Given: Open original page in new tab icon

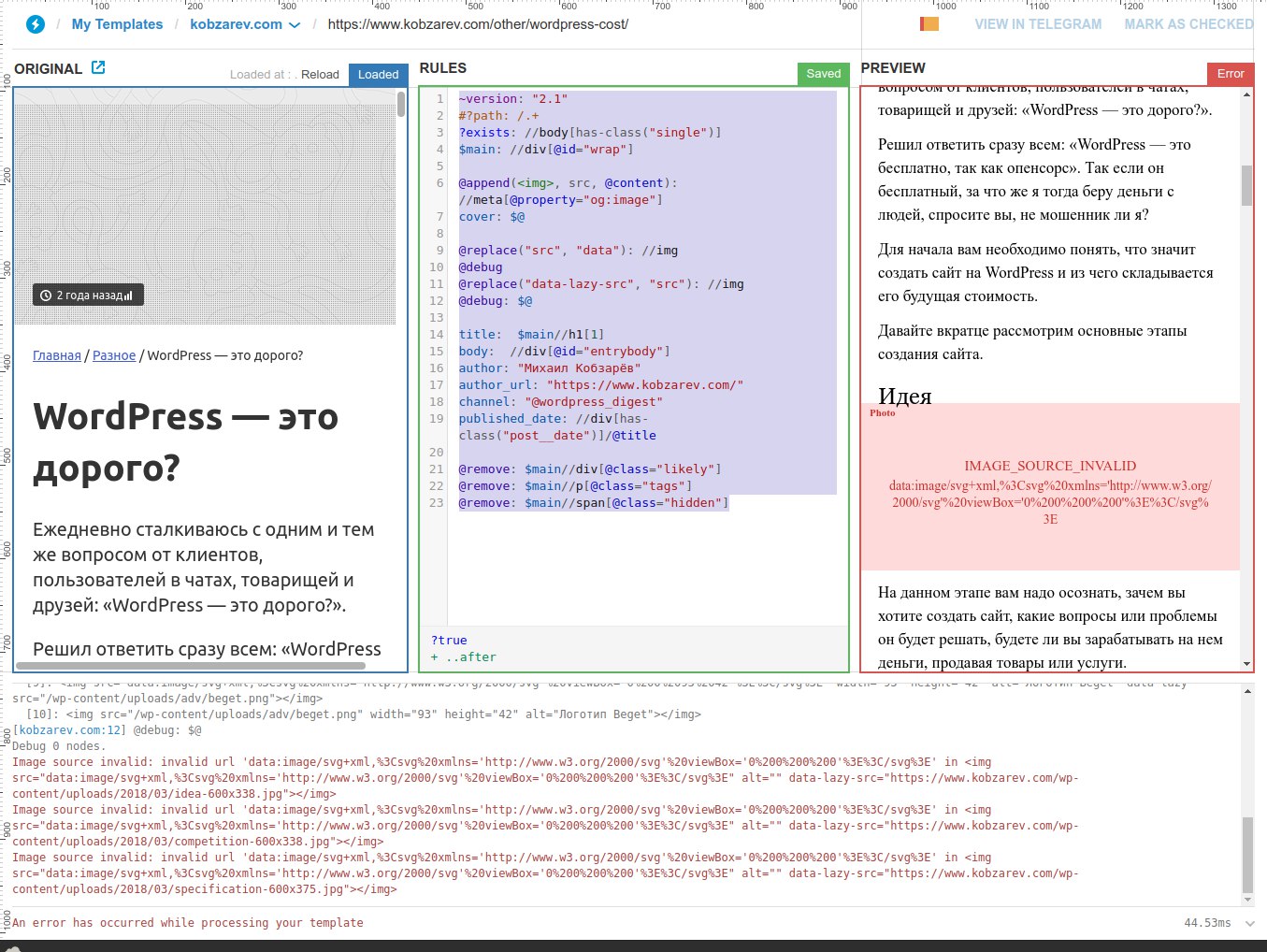Looking at the screenshot, I should tap(98, 67).
